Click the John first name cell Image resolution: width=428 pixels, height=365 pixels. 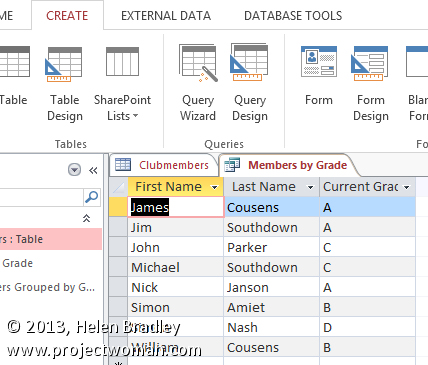pyautogui.click(x=176, y=247)
